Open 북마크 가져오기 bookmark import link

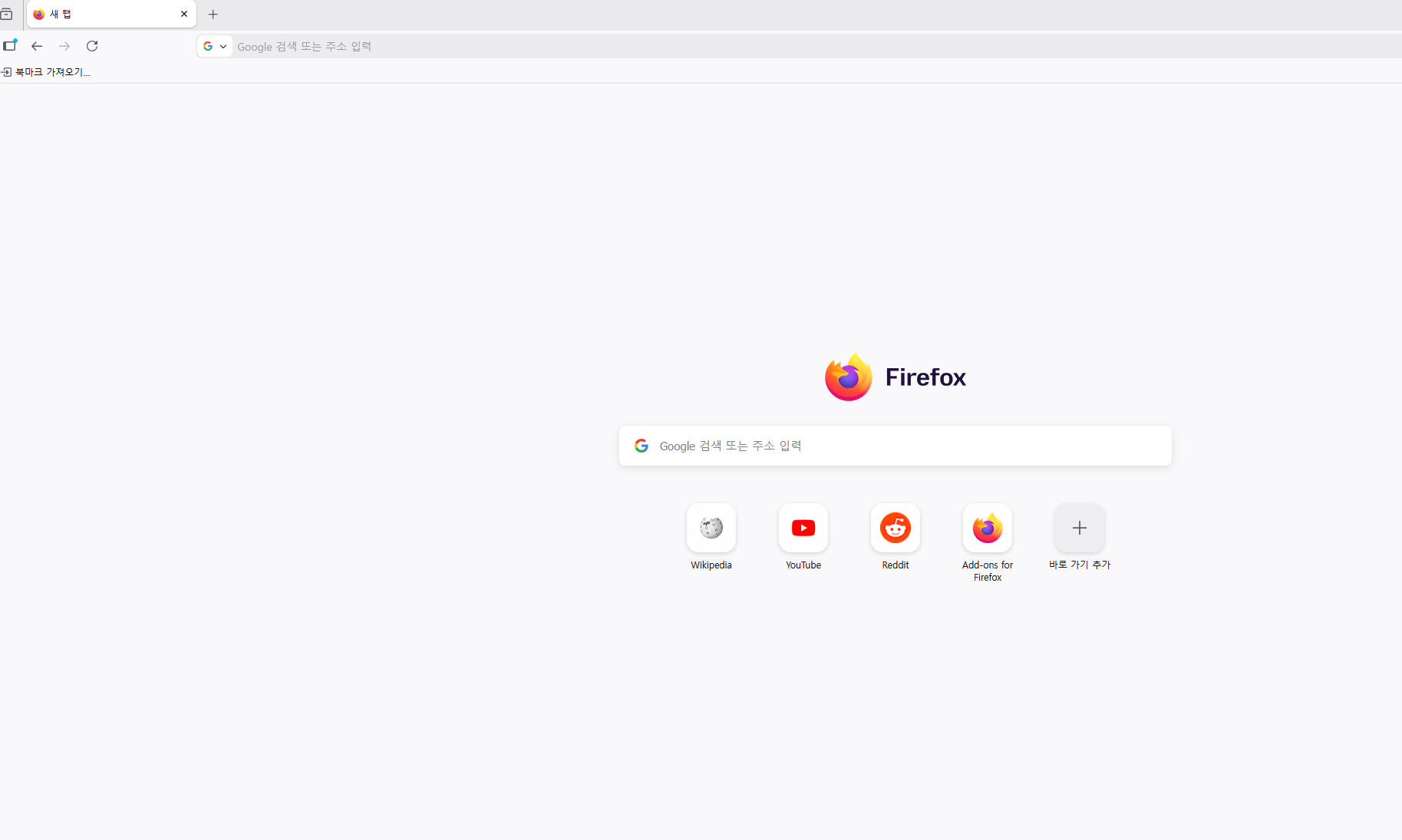click(x=46, y=72)
